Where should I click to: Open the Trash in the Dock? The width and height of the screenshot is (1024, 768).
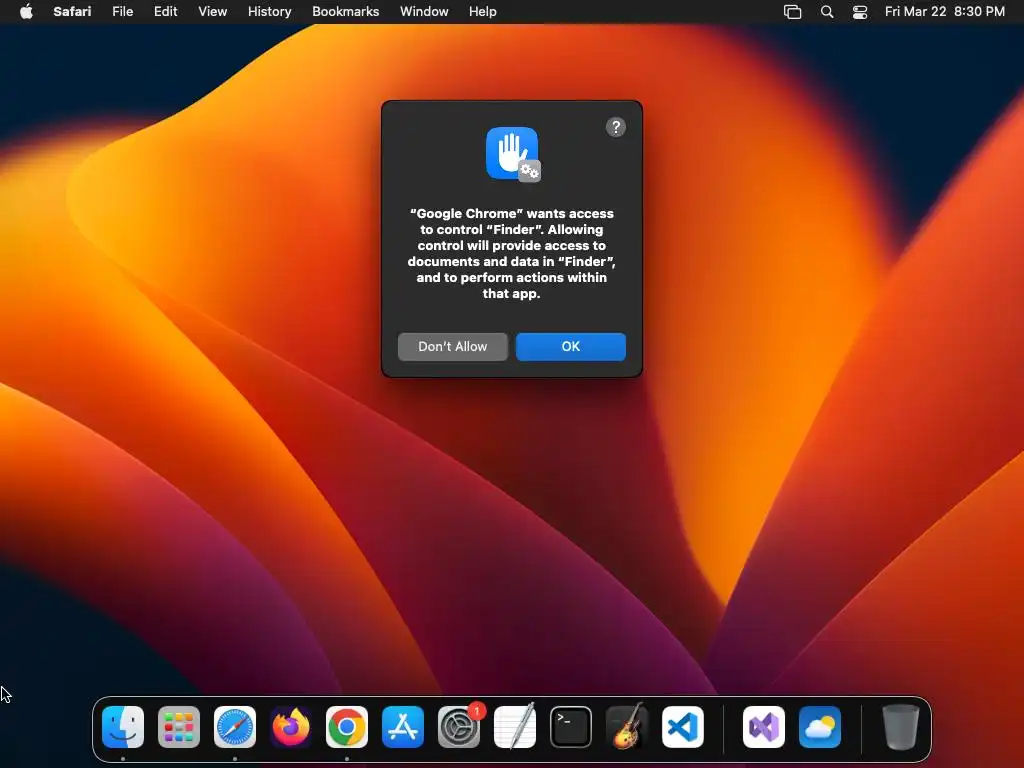coord(901,727)
